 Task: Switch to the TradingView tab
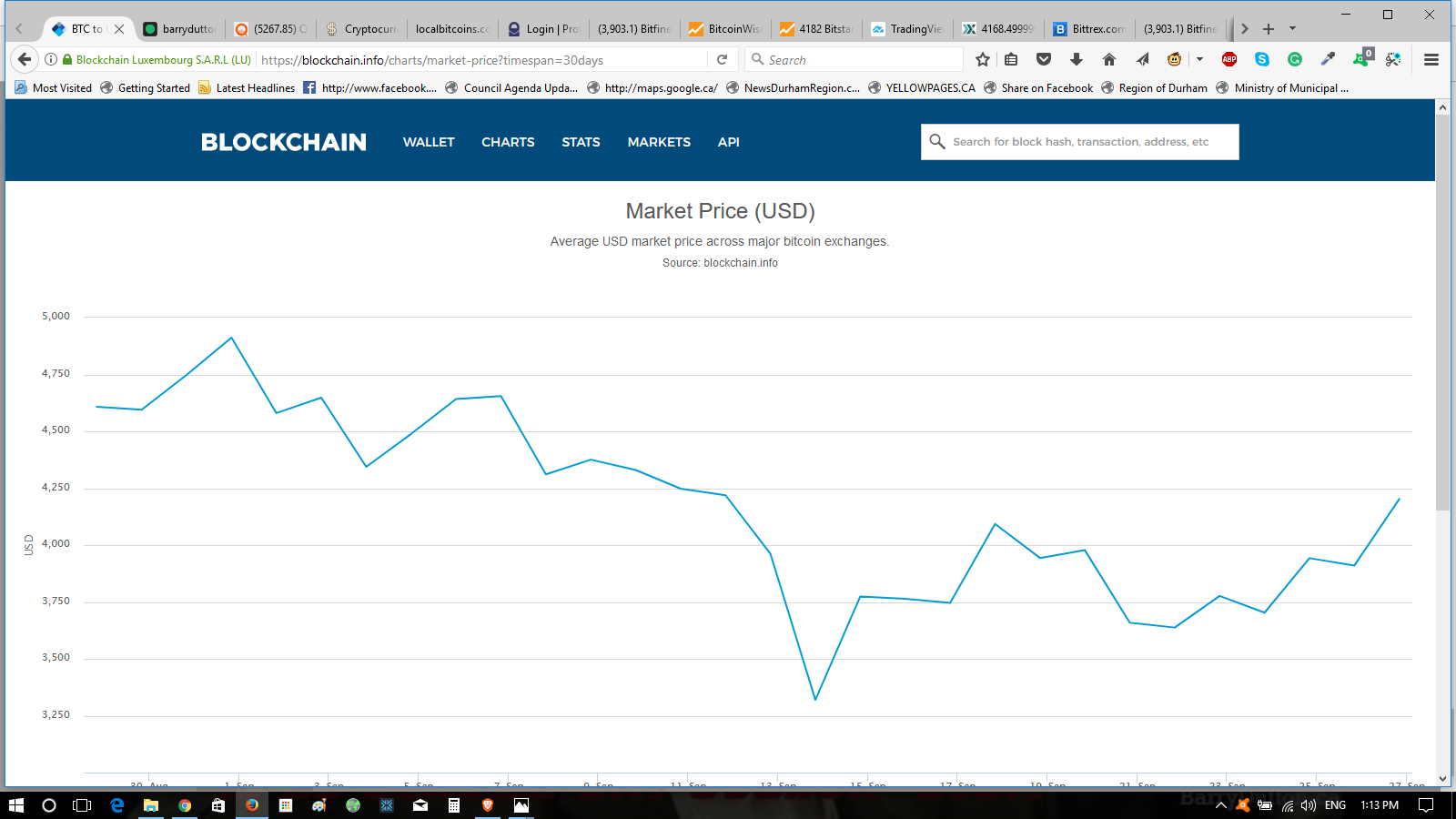click(908, 29)
